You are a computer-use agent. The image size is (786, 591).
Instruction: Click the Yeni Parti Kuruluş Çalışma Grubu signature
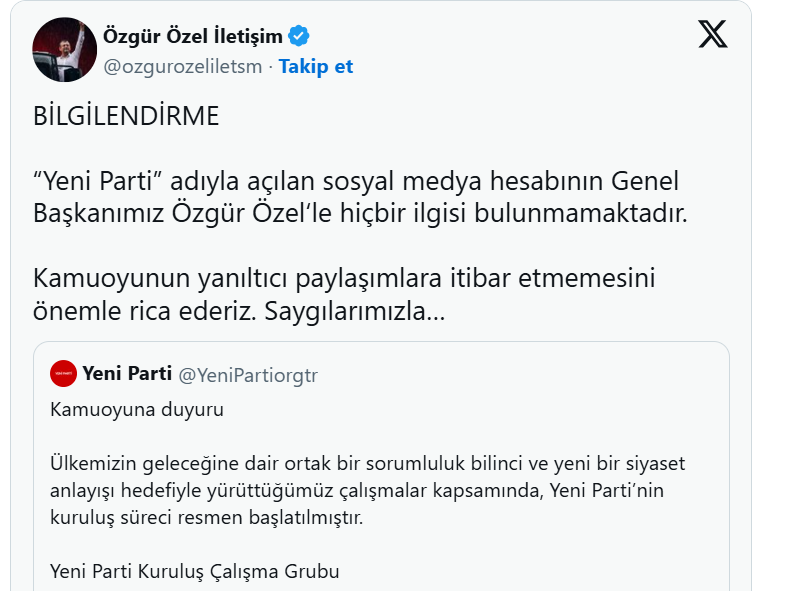pos(194,571)
